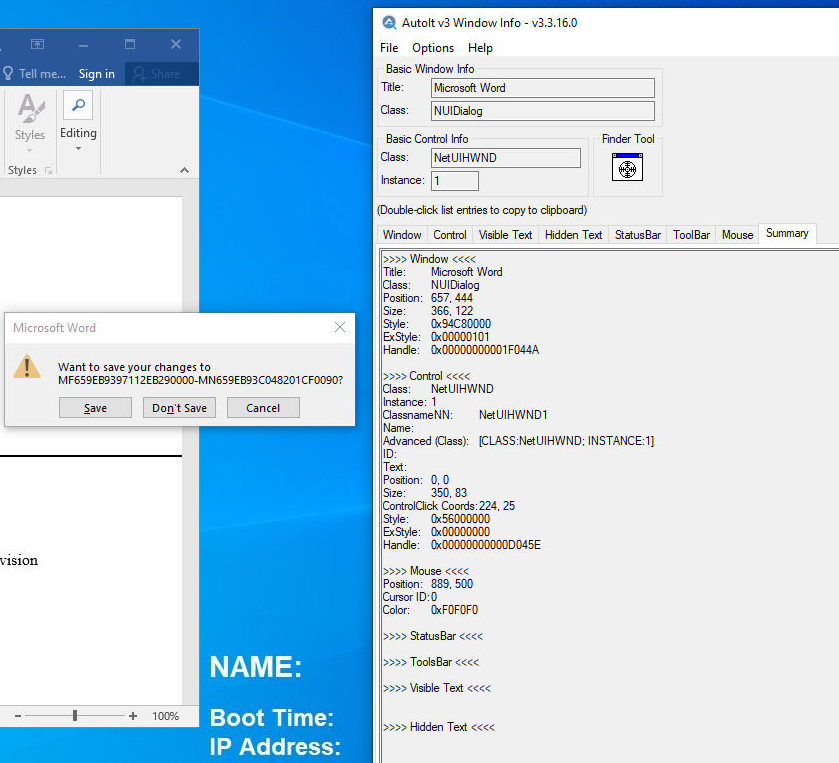The height and width of the screenshot is (763, 839).
Task: Select the Summary tab
Action: [787, 233]
